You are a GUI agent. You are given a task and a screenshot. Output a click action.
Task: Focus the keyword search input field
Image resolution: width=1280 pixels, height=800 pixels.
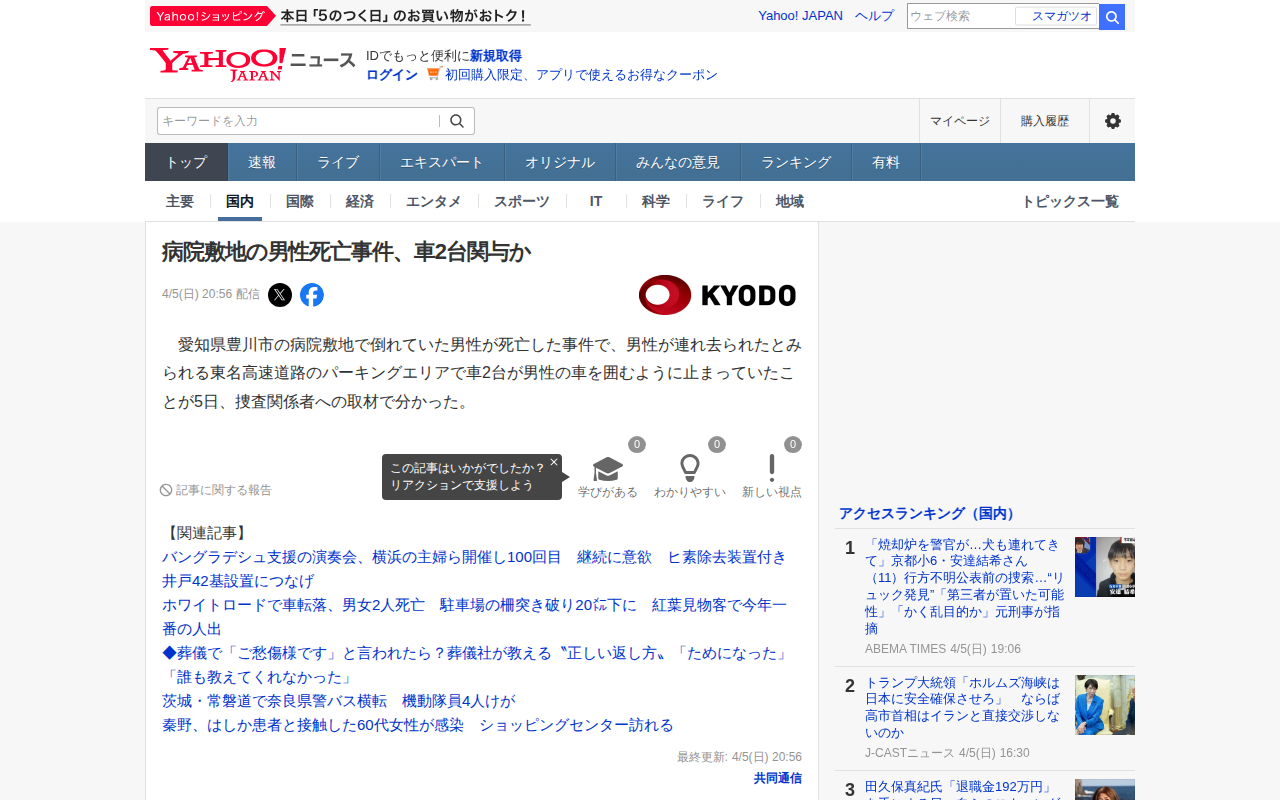point(298,121)
